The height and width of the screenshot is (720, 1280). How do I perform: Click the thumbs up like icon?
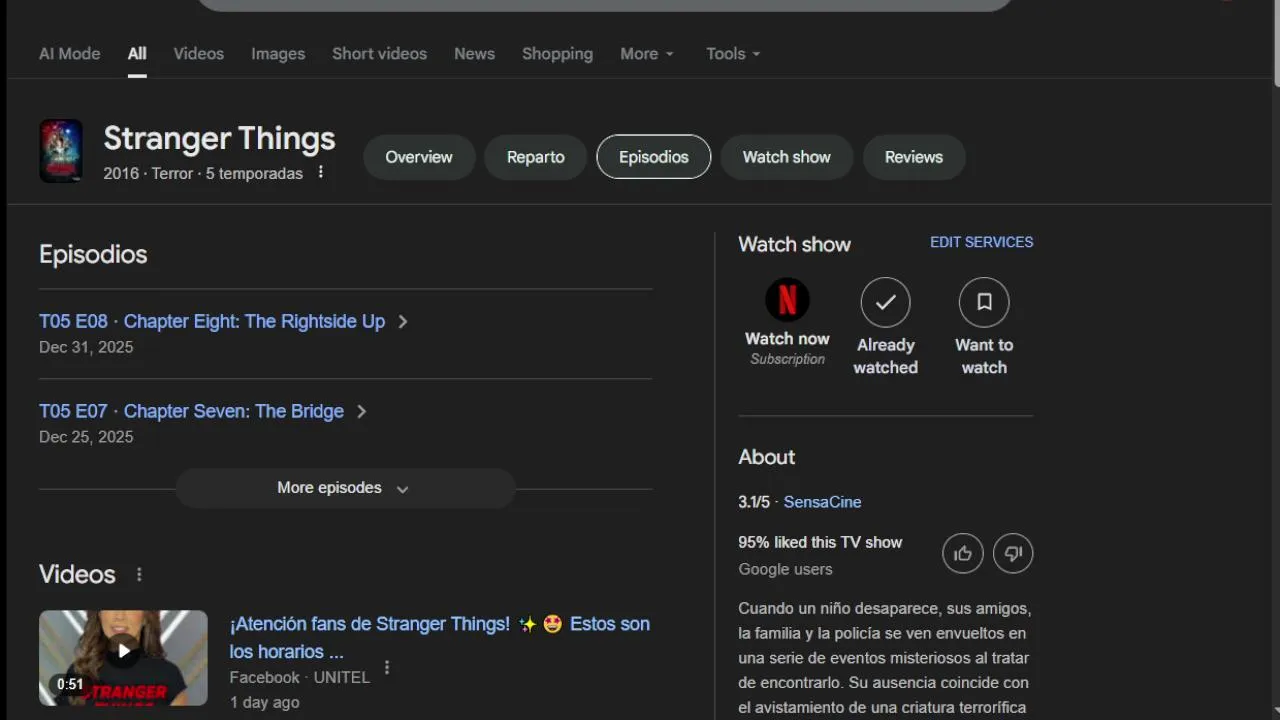(x=963, y=553)
